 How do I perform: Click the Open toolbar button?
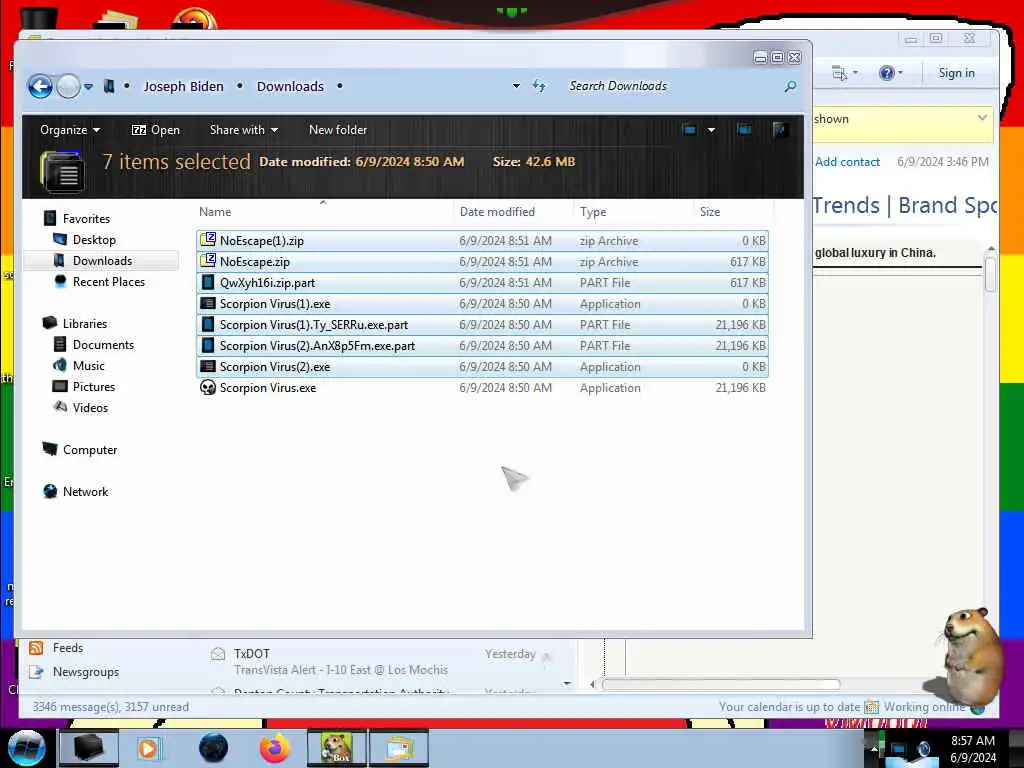coord(155,130)
